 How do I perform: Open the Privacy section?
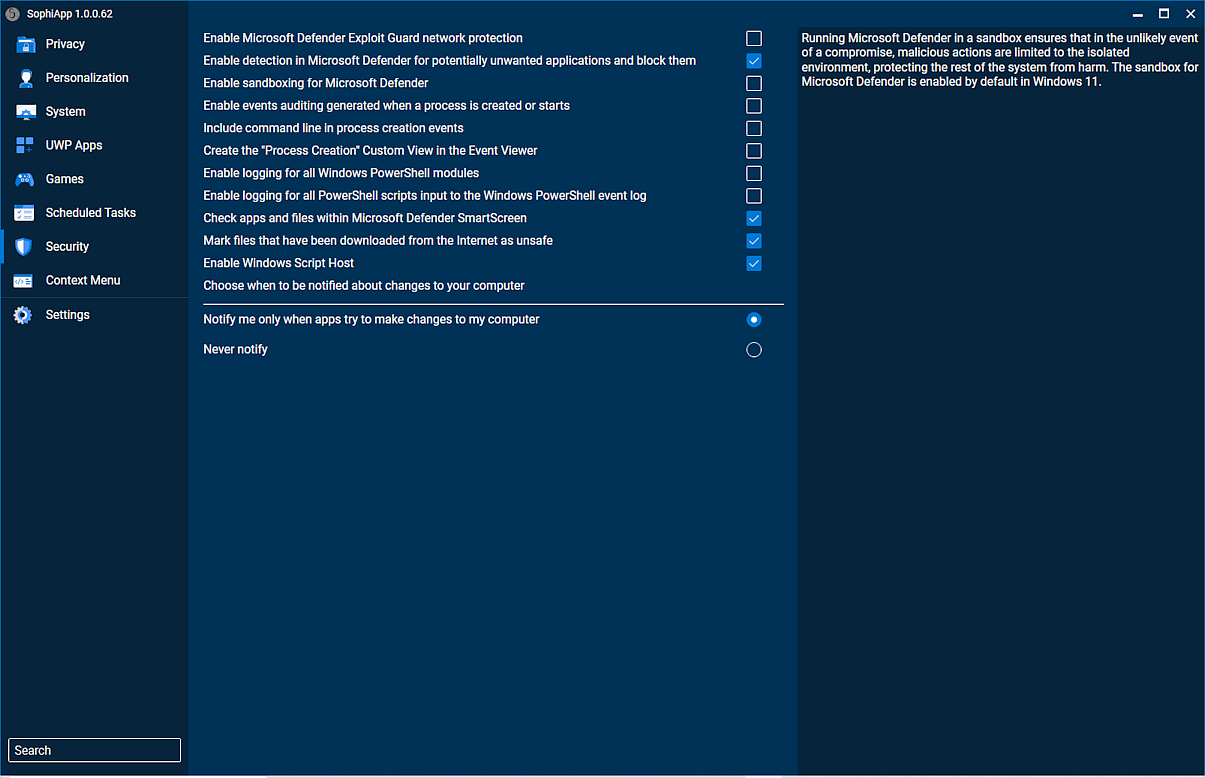[x=65, y=44]
